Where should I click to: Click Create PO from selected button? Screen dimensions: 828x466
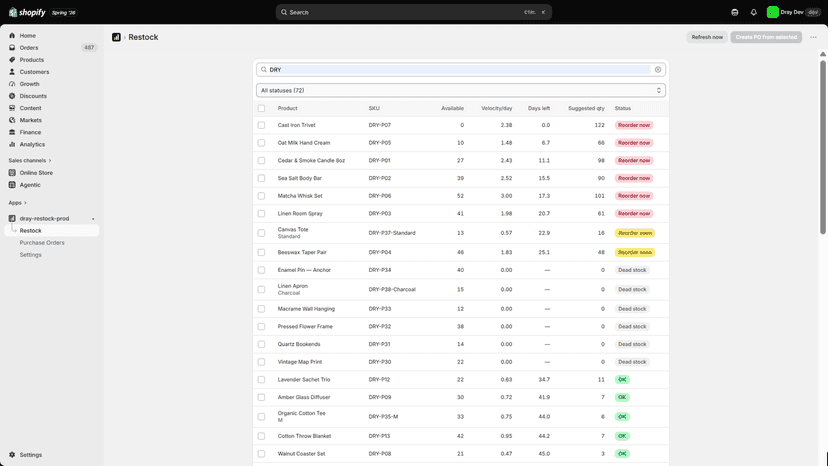pos(766,37)
